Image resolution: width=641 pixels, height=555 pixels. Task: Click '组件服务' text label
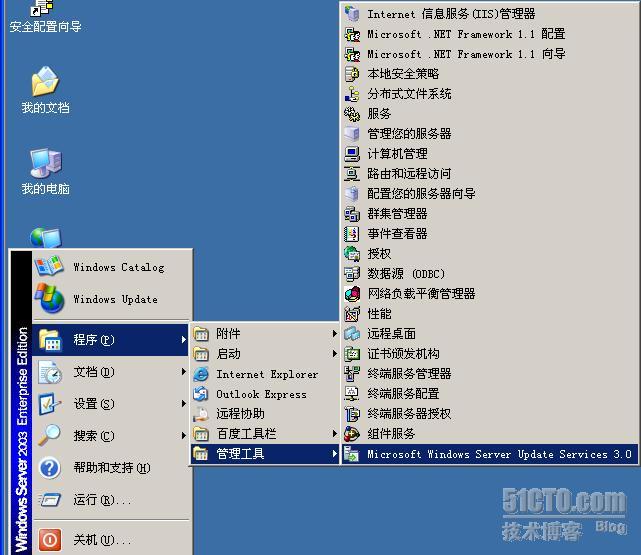pos(392,434)
